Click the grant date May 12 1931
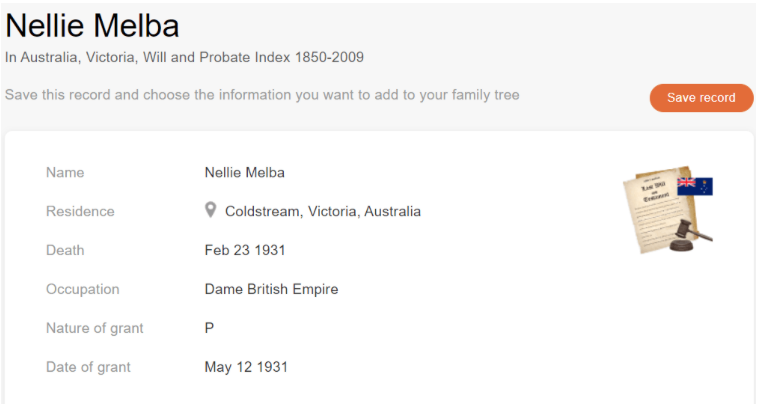 tap(246, 367)
